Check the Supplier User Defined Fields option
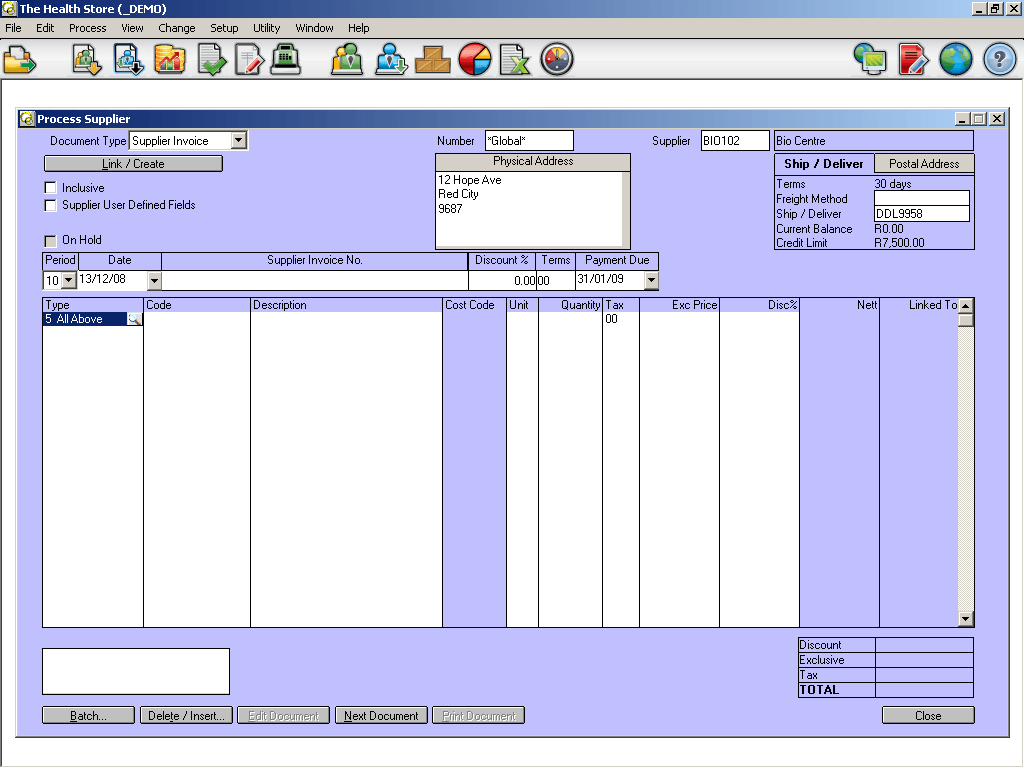This screenshot has width=1024, height=768. pos(50,203)
